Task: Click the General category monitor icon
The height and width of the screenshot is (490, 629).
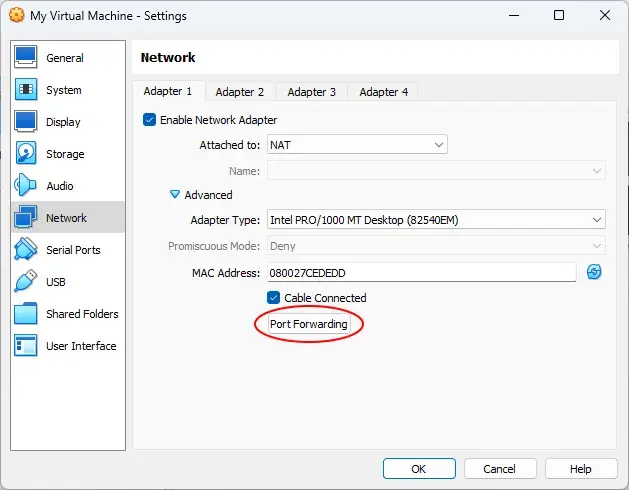Action: click(26, 57)
